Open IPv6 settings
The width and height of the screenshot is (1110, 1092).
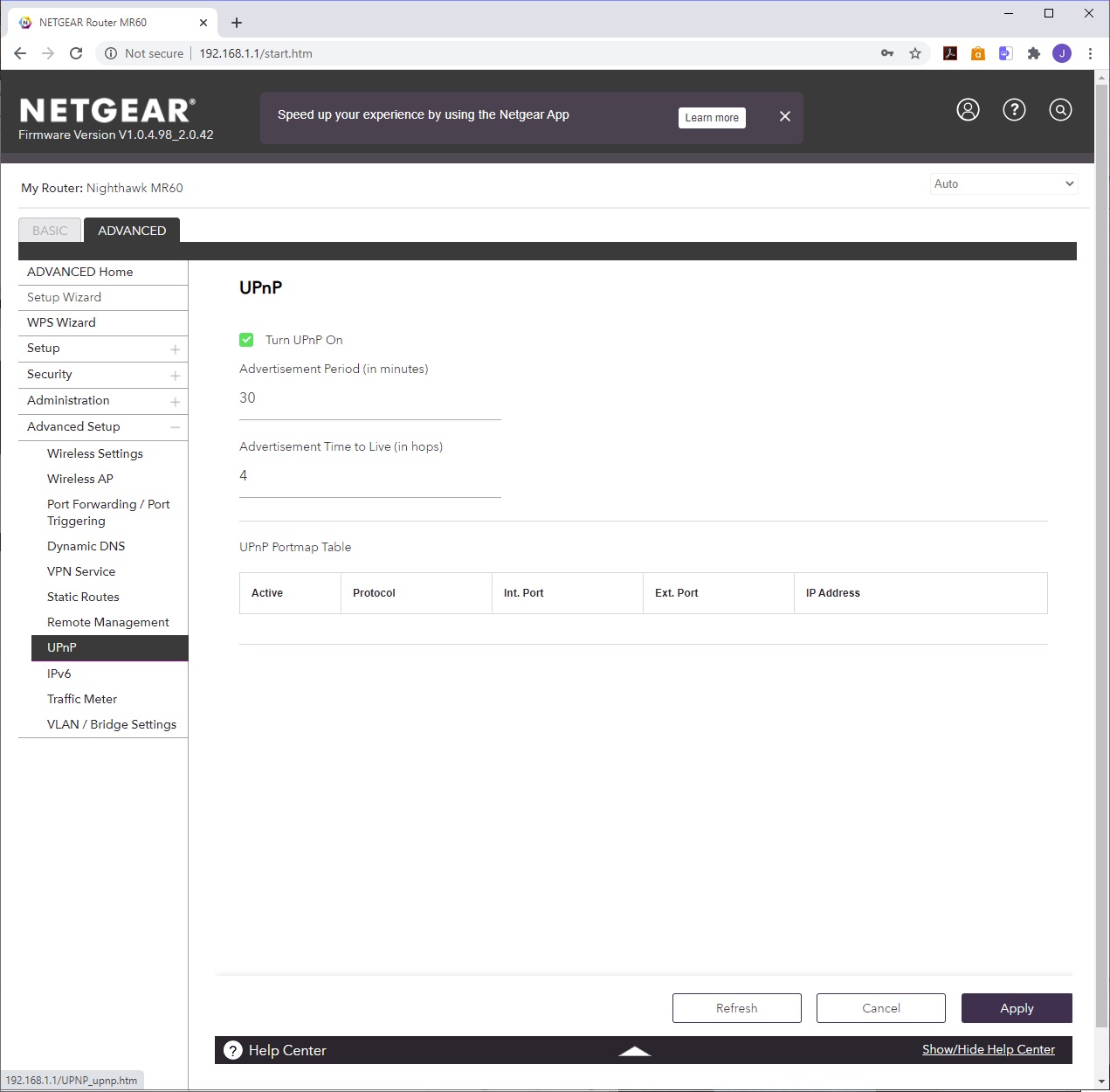click(59, 674)
